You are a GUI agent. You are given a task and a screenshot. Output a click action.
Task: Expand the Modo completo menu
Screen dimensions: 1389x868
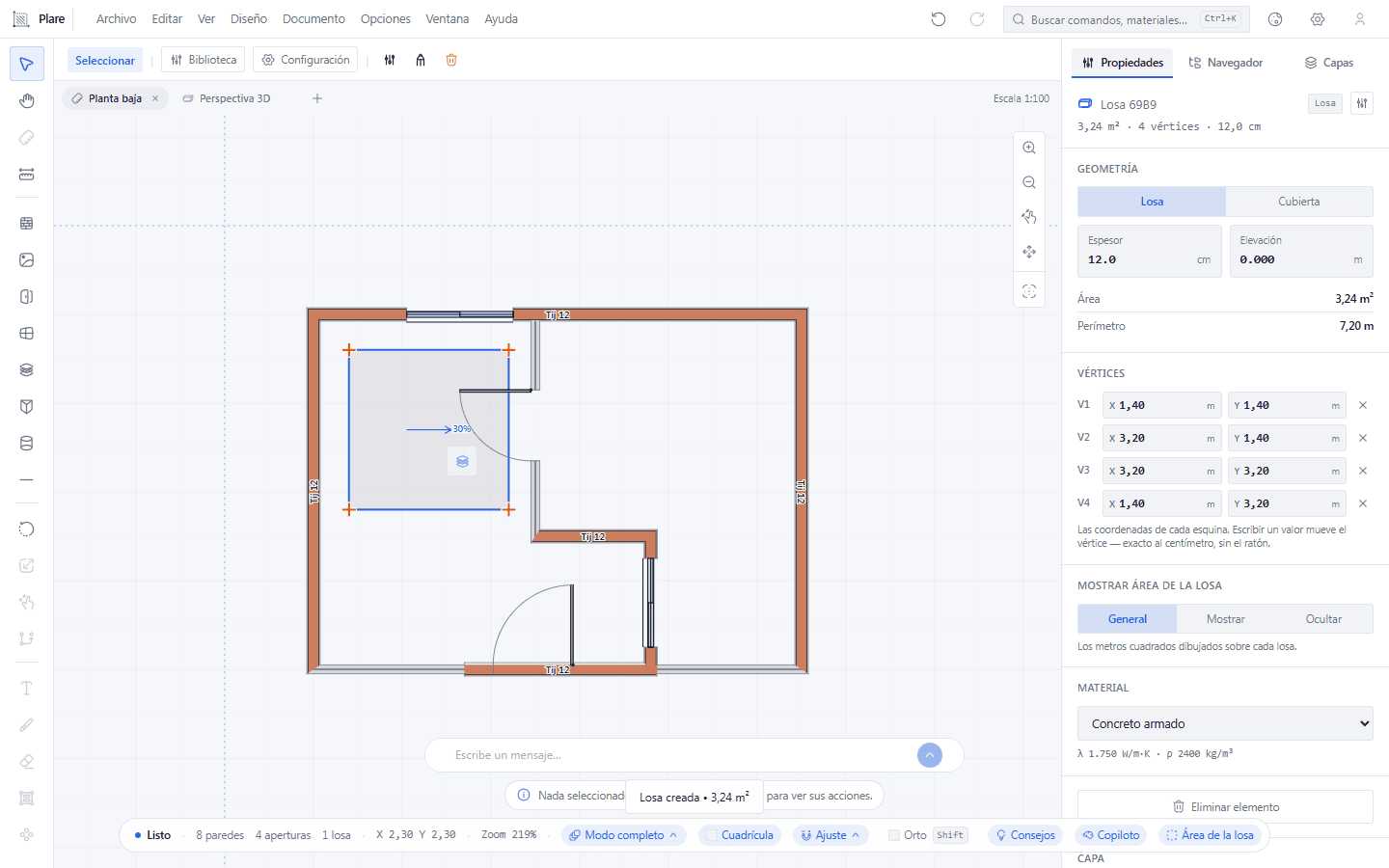pos(623,835)
